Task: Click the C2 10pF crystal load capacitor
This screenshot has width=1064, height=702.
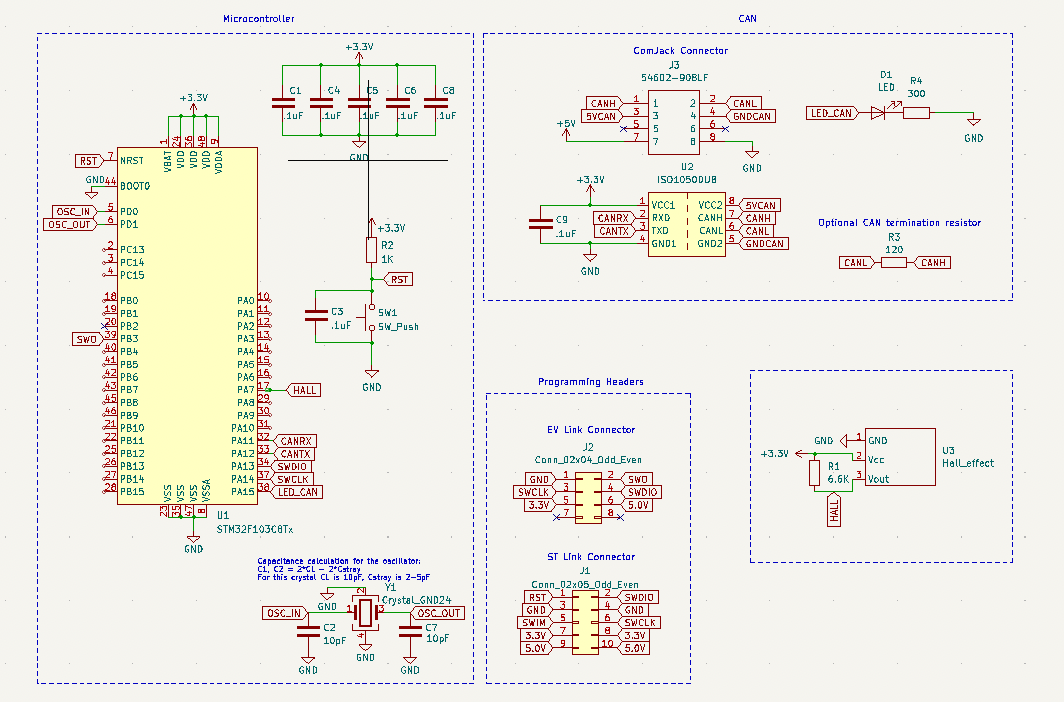Action: pos(308,630)
